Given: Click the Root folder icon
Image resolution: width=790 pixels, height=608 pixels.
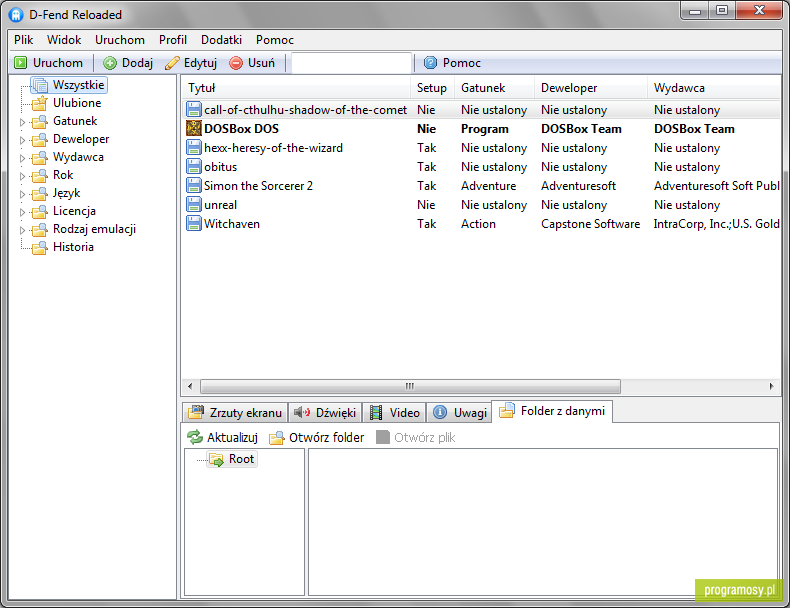Looking at the screenshot, I should tap(217, 459).
